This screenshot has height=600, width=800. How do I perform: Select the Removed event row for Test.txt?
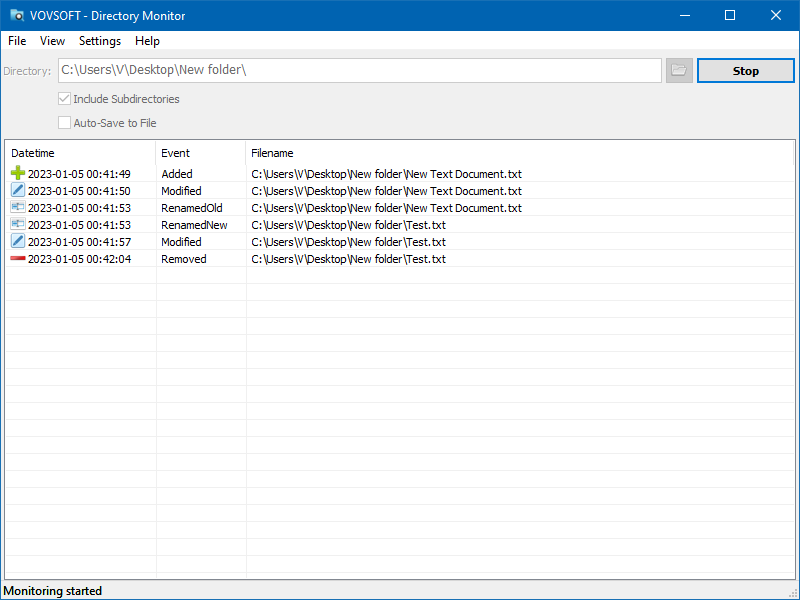300,258
